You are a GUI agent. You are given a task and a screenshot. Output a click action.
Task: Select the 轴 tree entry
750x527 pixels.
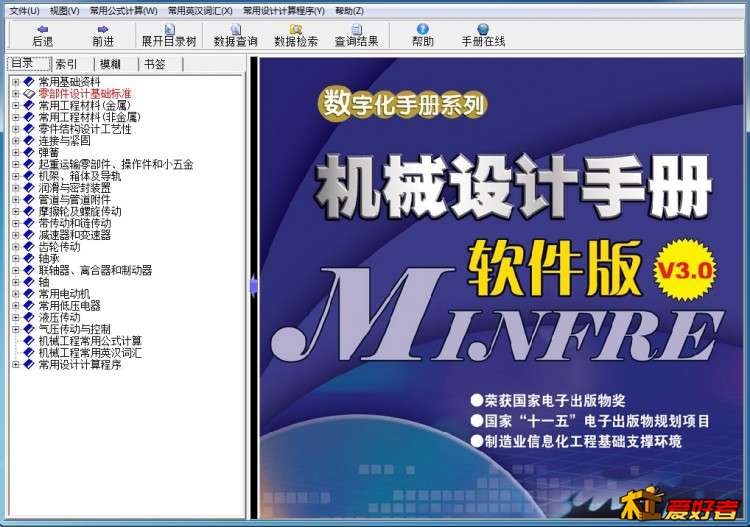click(44, 282)
